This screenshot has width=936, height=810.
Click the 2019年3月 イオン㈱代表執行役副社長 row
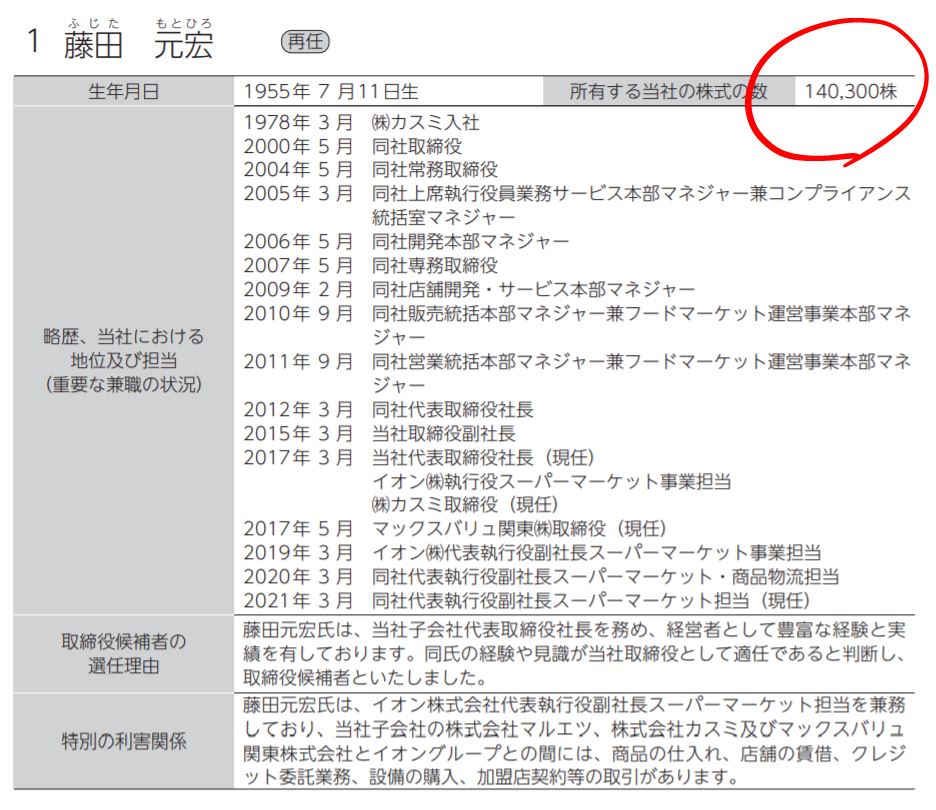point(532,553)
